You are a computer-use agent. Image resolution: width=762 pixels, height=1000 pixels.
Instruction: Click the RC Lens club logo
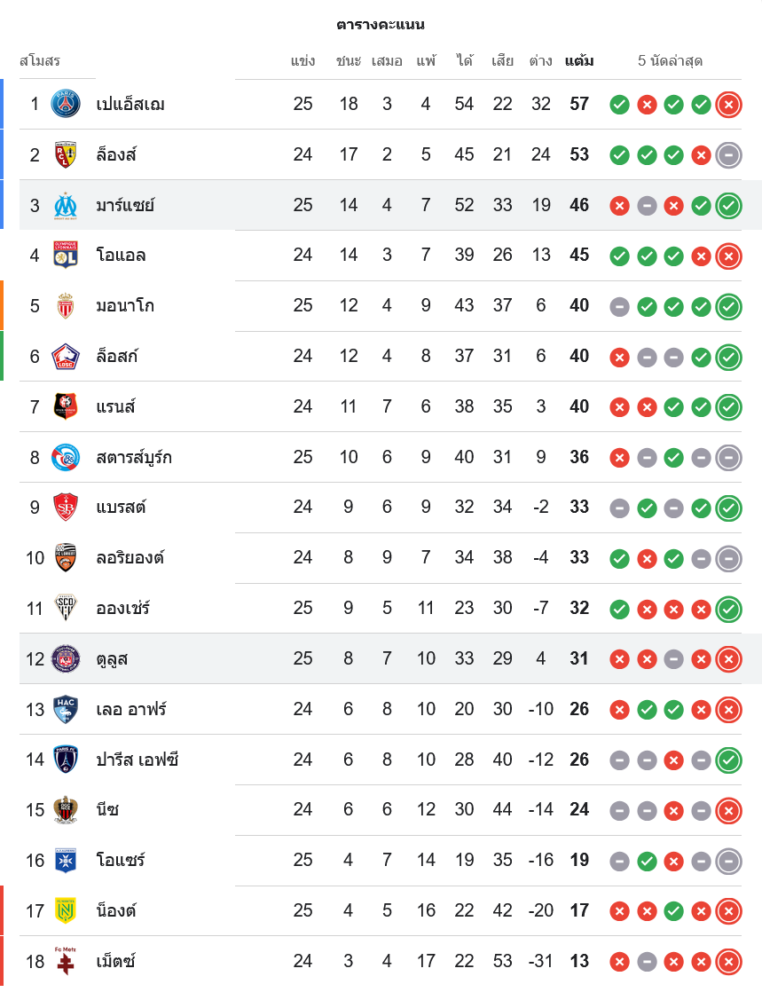tap(66, 155)
